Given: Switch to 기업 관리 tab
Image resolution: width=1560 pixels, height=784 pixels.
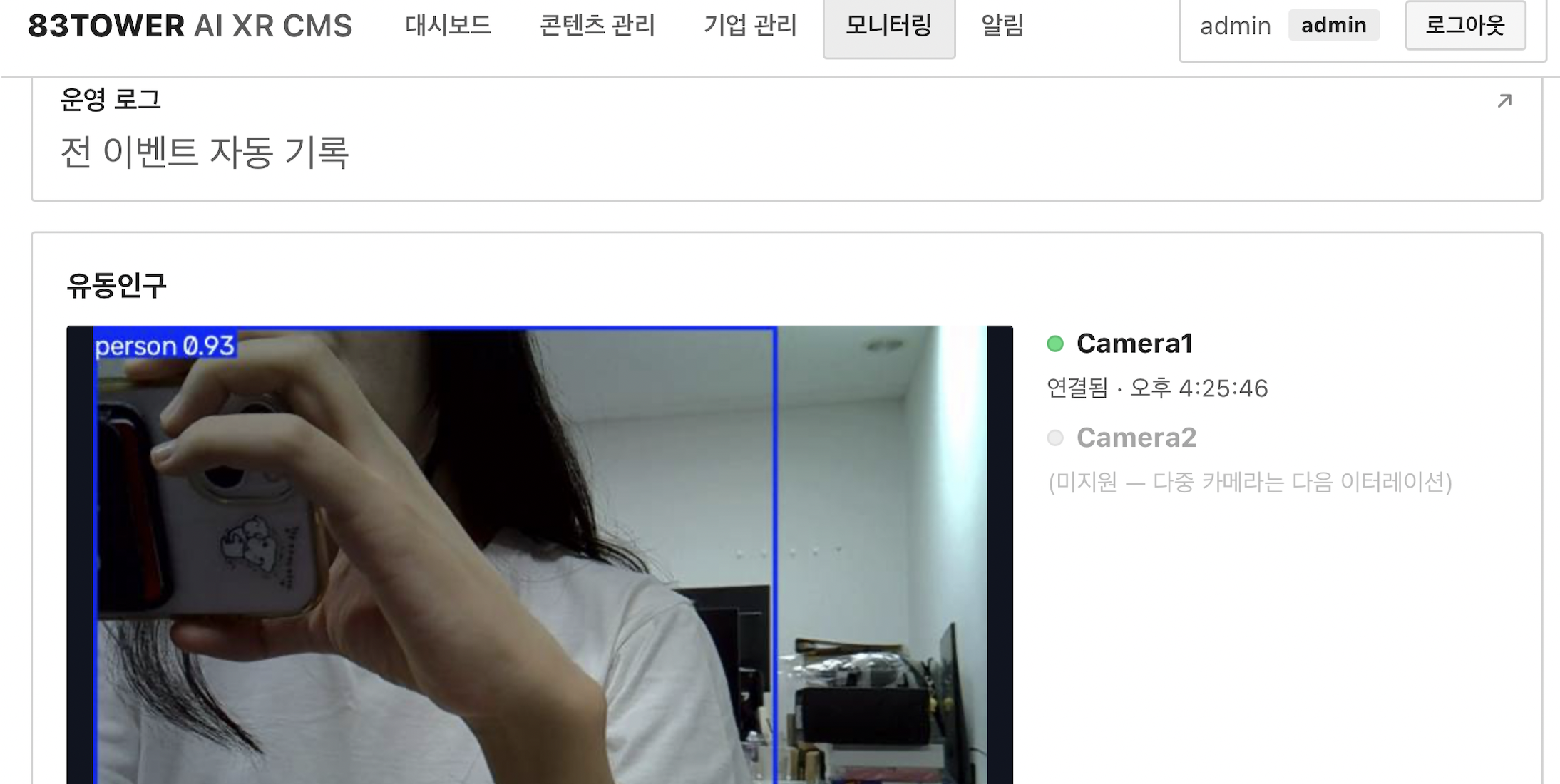Looking at the screenshot, I should 750,26.
